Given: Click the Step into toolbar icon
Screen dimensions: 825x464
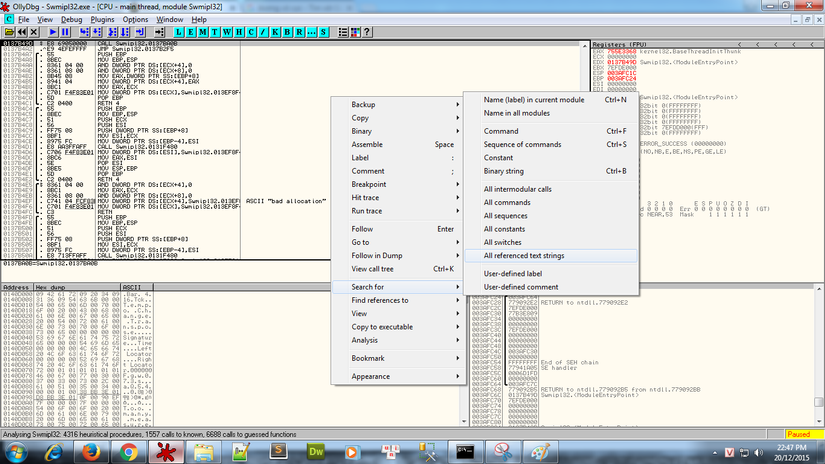Looking at the screenshot, I should click(84, 32).
